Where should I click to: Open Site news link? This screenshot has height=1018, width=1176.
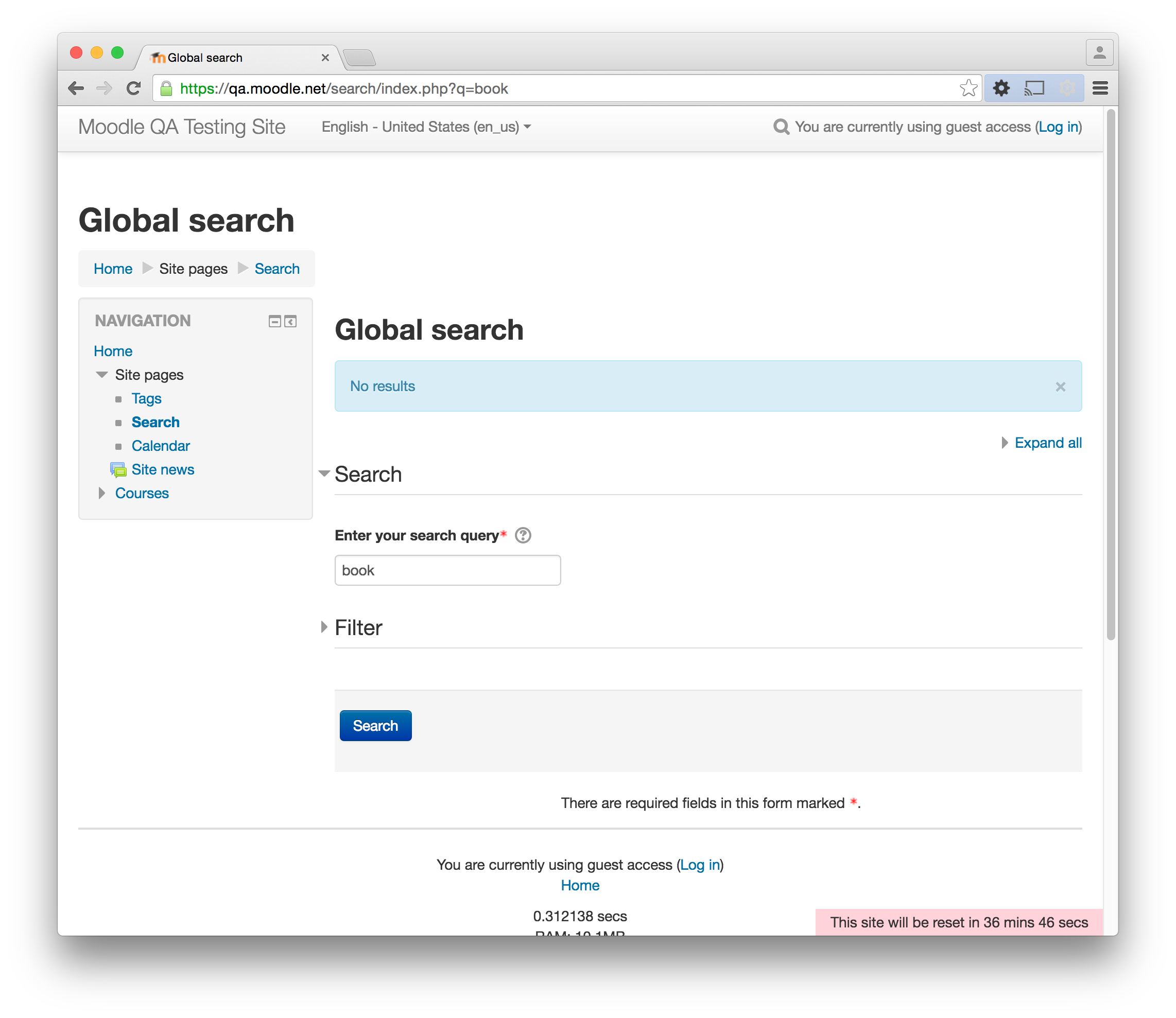(163, 470)
